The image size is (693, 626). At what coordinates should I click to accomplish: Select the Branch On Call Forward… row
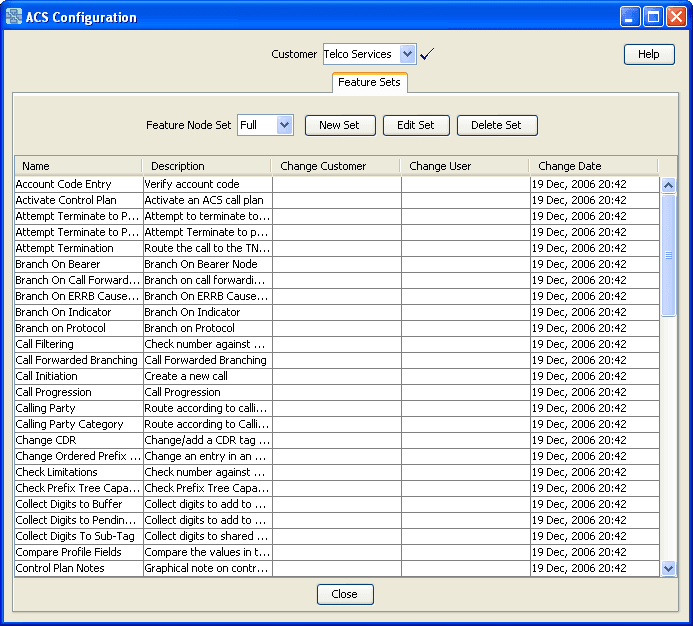coord(337,280)
